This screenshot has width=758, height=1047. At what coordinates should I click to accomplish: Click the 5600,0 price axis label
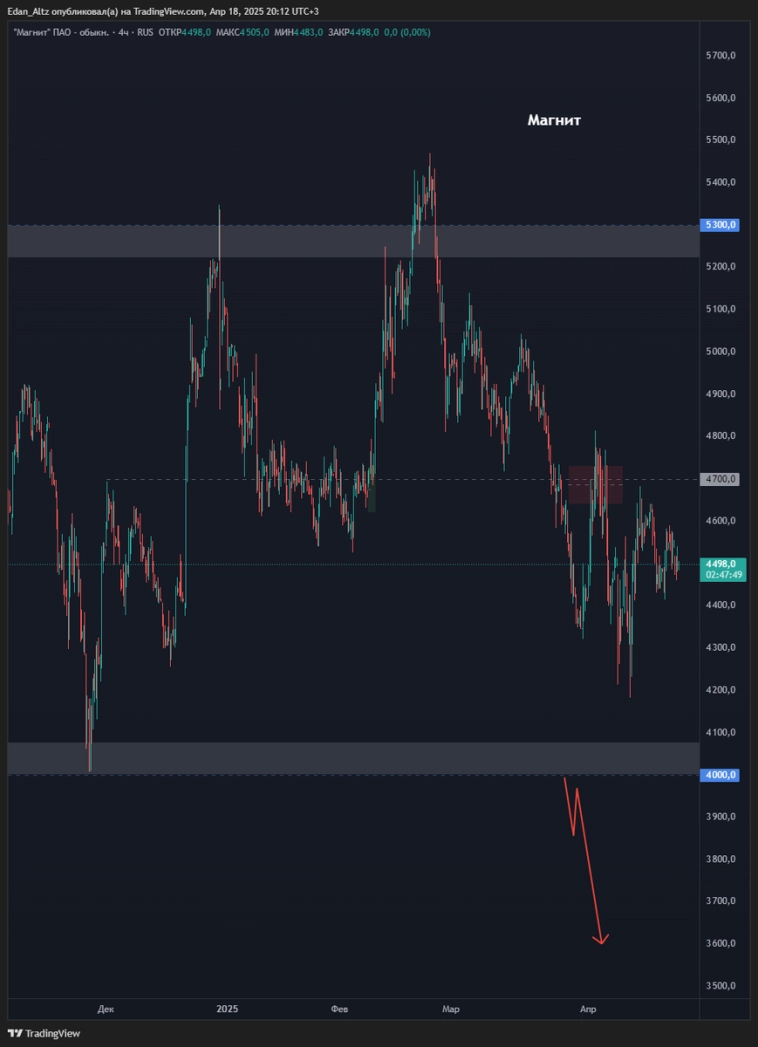720,98
